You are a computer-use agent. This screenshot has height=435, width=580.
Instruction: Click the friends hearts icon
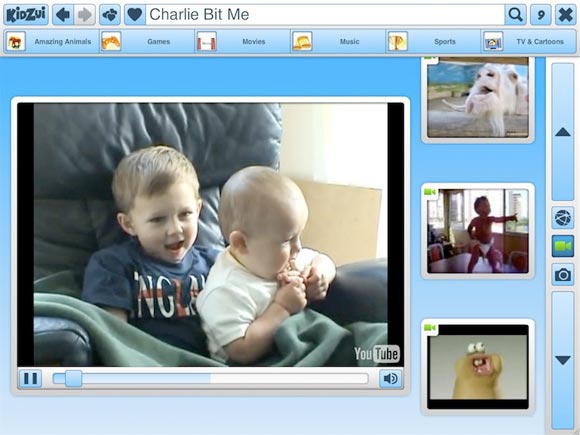click(110, 15)
